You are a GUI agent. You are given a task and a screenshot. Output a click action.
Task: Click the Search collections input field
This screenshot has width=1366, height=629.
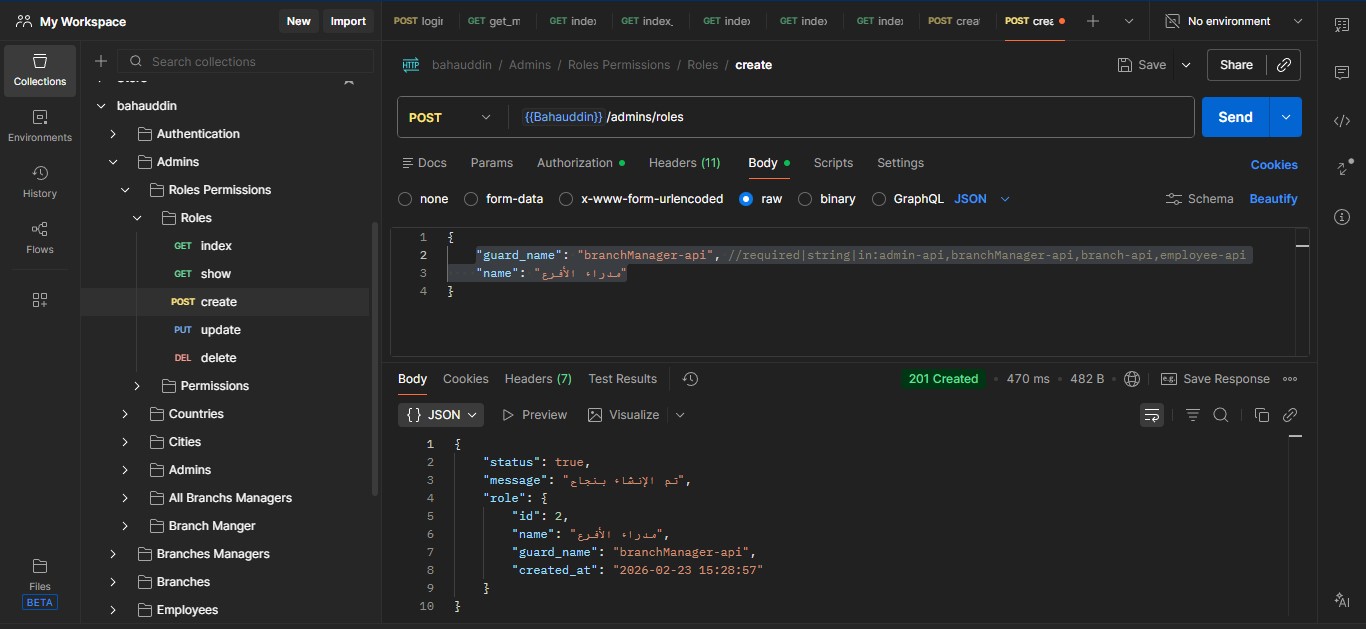(x=240, y=61)
